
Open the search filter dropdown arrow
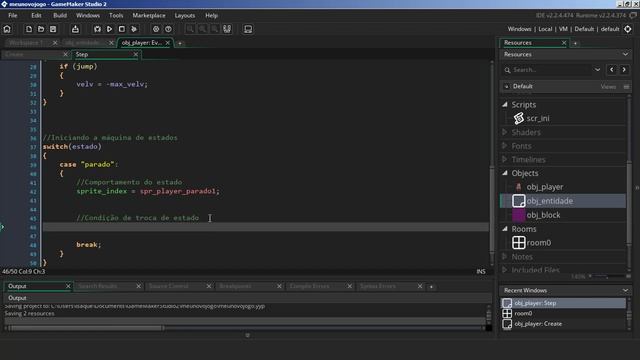tap(597, 70)
